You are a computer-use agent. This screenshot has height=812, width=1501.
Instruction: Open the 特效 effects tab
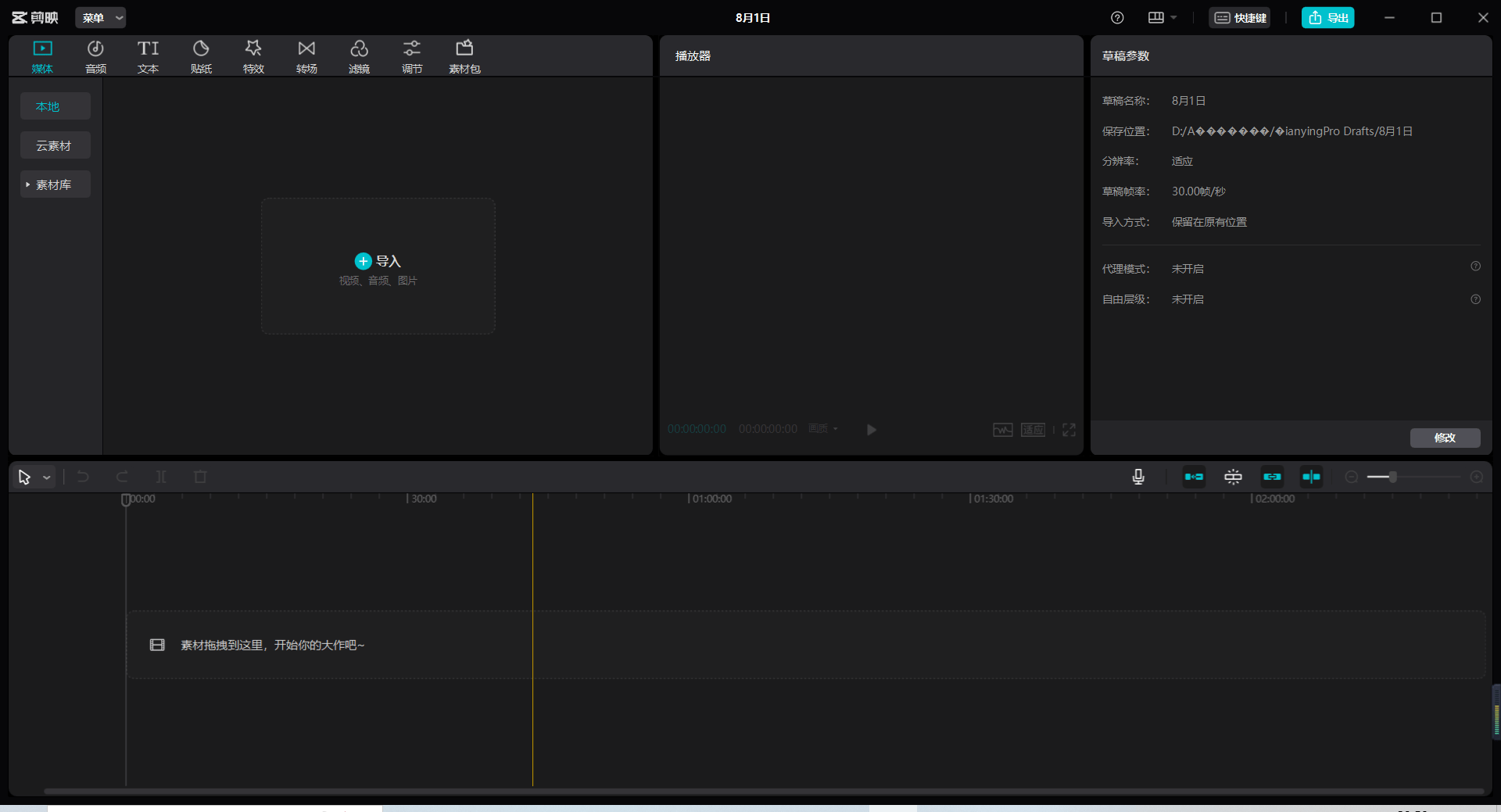point(253,57)
